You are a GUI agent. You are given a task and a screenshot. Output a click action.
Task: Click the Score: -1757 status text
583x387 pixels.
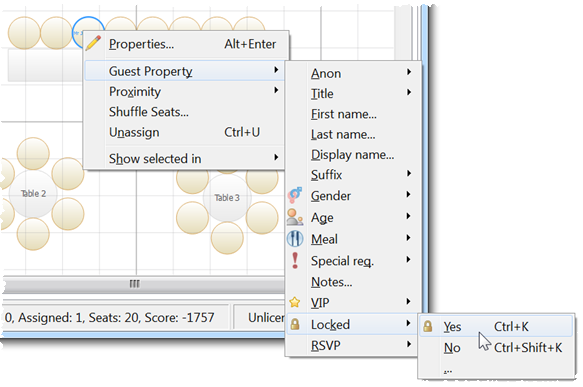pyautogui.click(x=179, y=317)
